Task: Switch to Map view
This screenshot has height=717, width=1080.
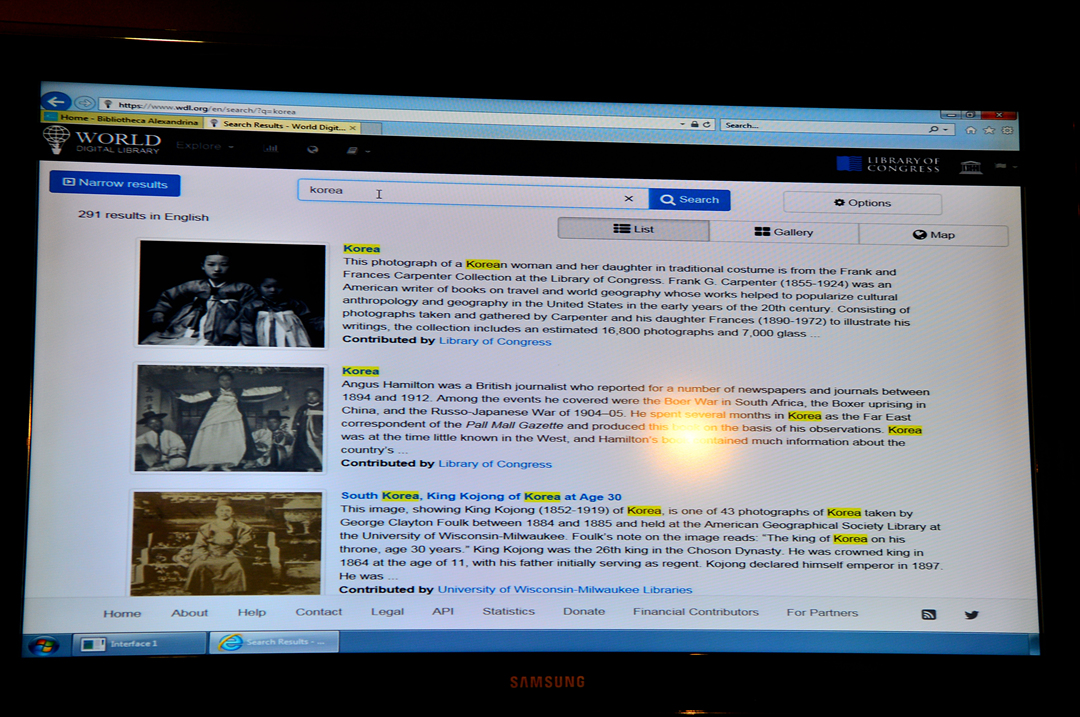Action: [x=933, y=235]
